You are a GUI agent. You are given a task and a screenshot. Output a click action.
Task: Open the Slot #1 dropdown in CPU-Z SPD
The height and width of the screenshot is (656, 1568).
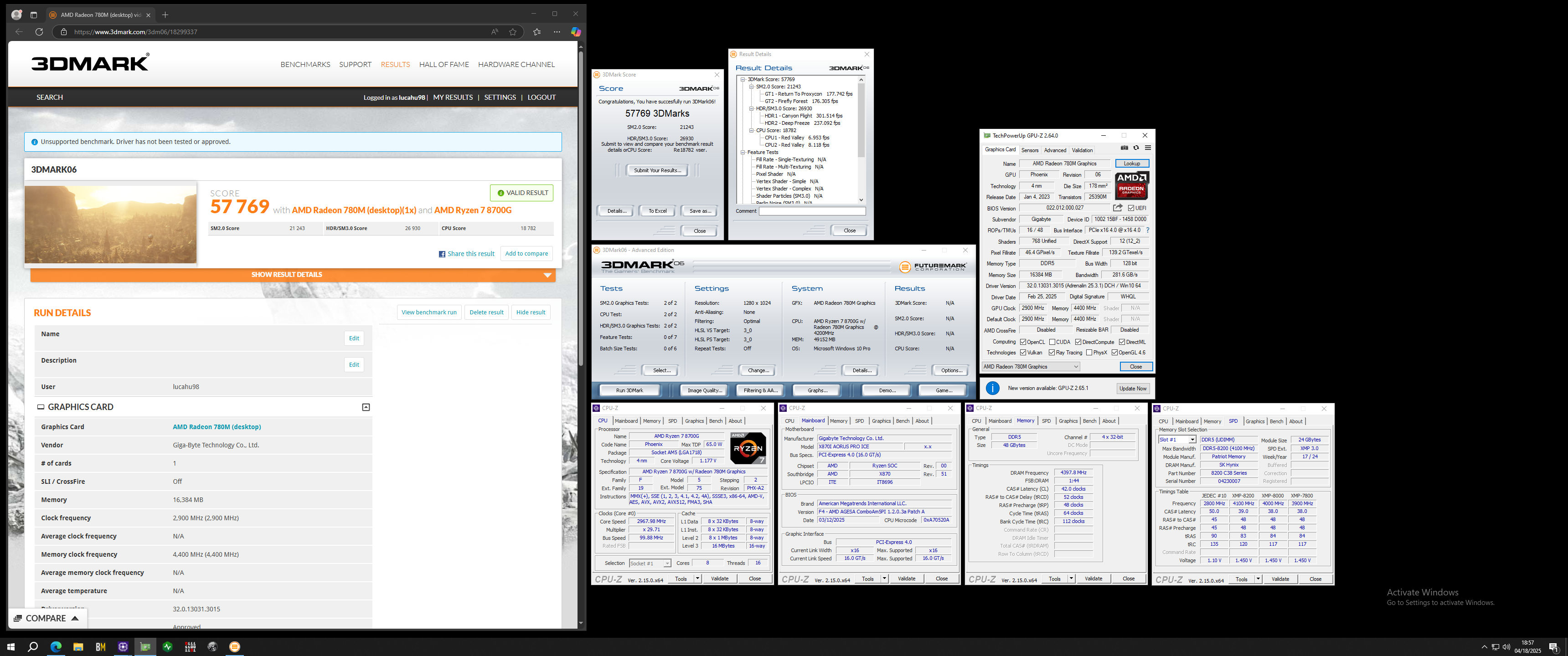[x=1192, y=440]
